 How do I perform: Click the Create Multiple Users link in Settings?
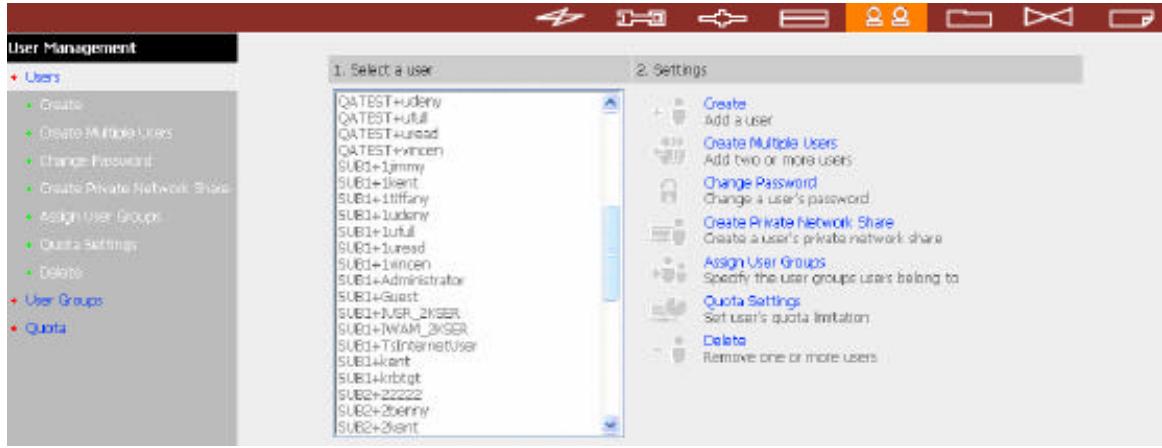click(x=770, y=144)
